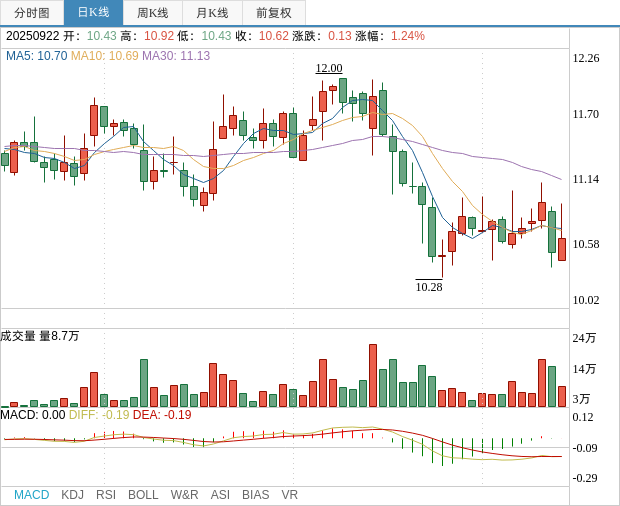Click the tallest red volume bar
Image resolution: width=620 pixels, height=506 pixels.
[373, 376]
